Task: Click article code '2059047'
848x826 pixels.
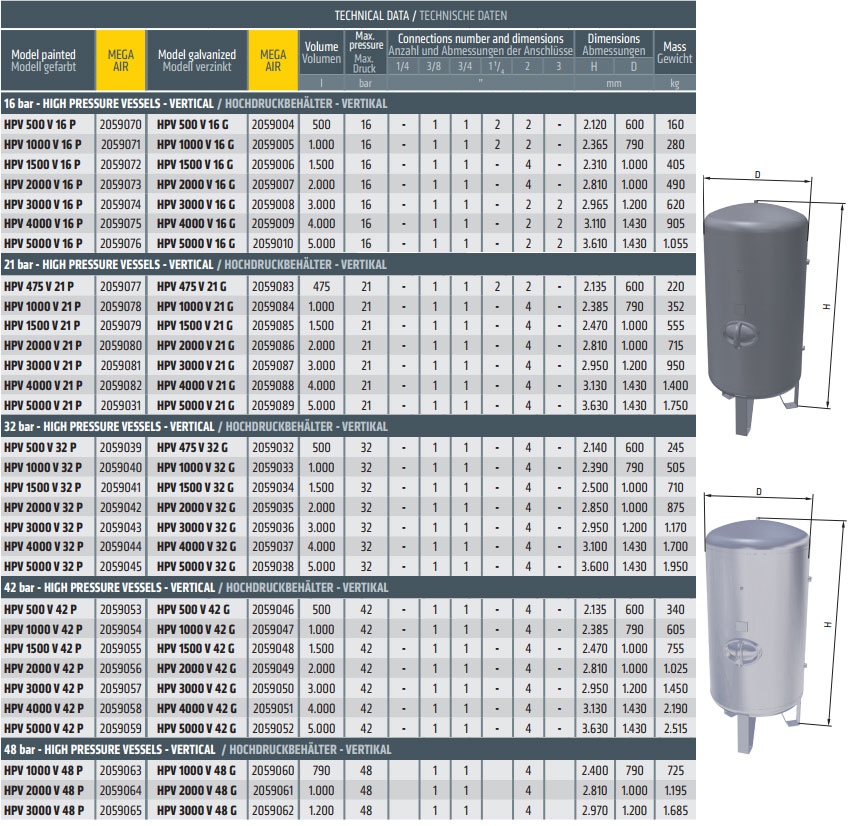Action: point(273,629)
